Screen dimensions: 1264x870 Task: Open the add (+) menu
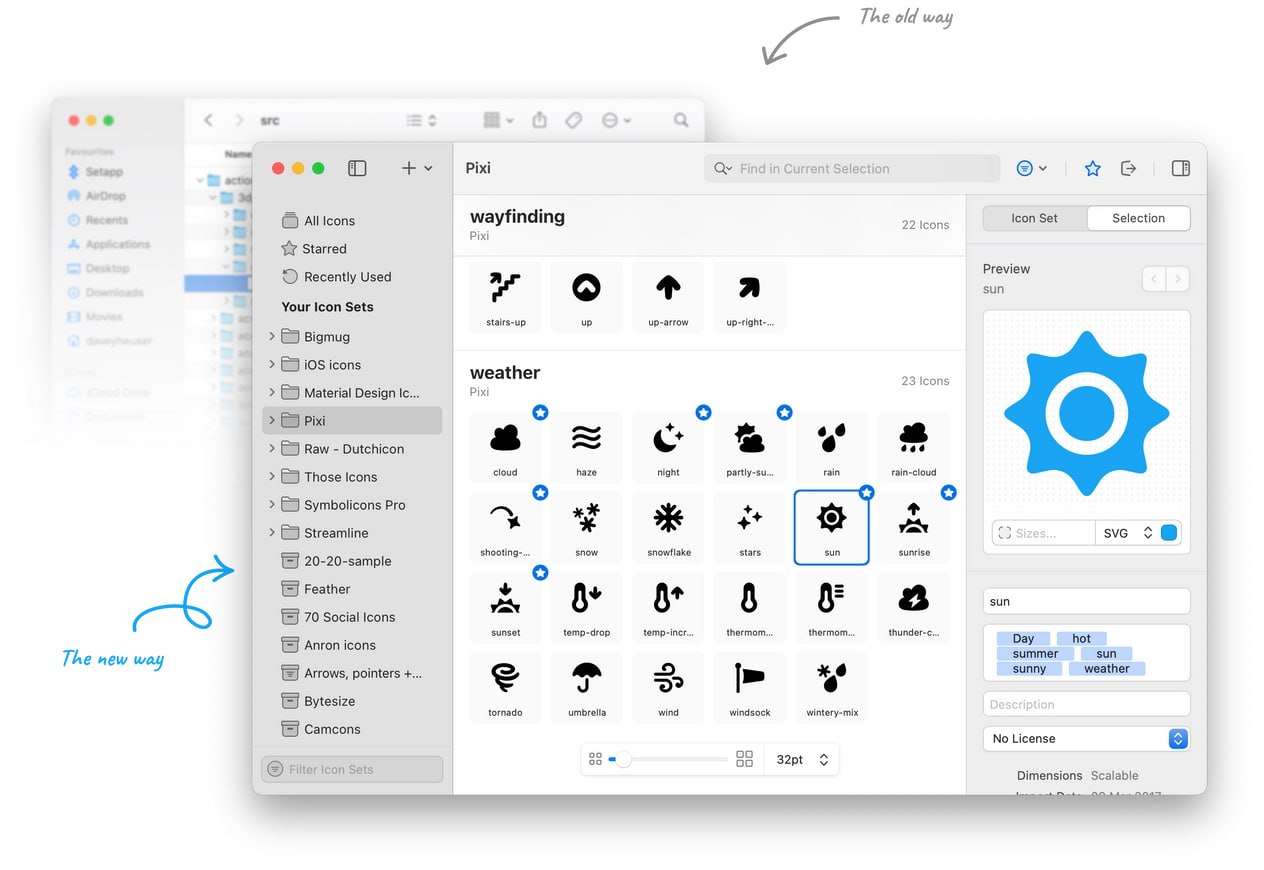(x=417, y=168)
